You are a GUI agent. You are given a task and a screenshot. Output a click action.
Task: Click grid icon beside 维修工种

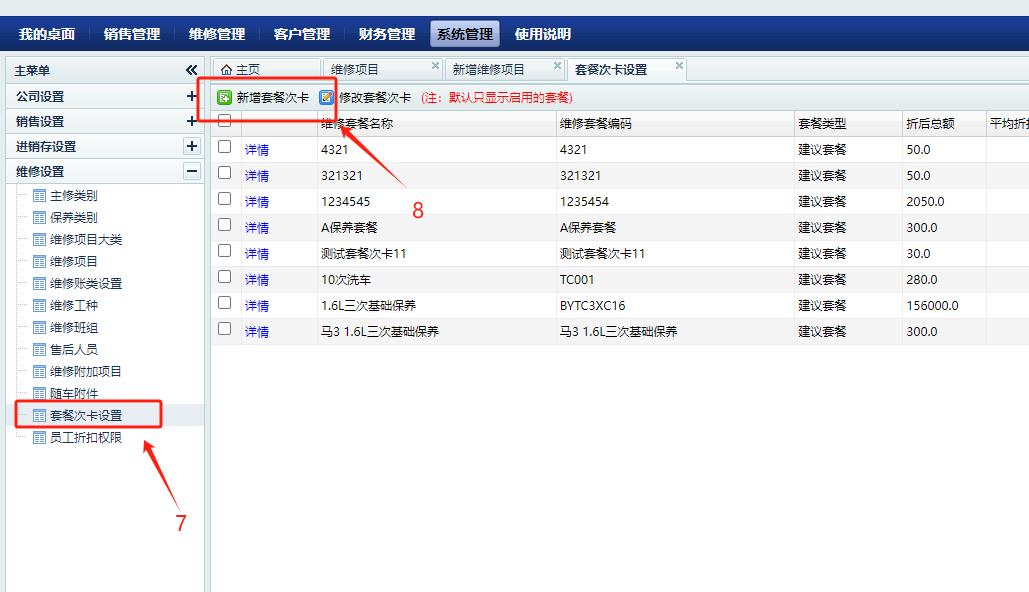pyautogui.click(x=39, y=306)
